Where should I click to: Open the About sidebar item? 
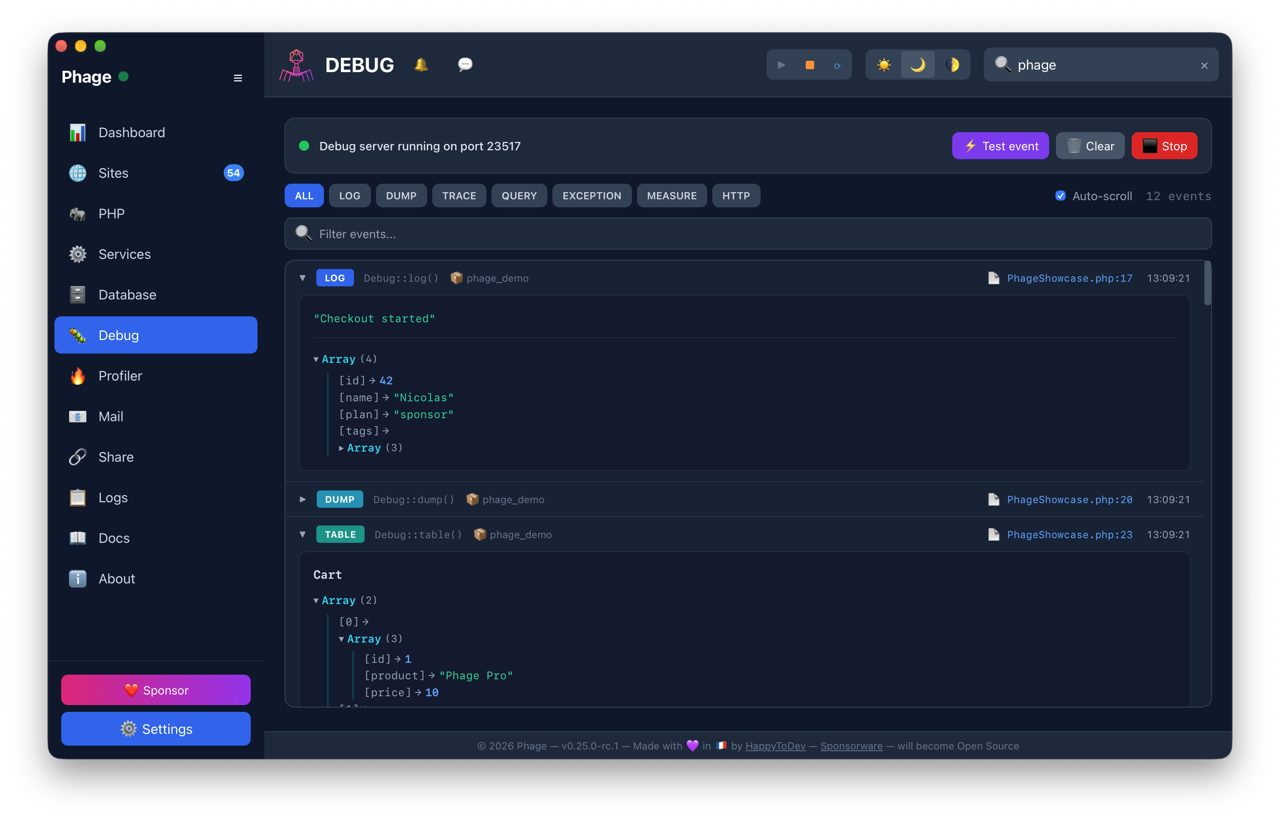pos(156,579)
